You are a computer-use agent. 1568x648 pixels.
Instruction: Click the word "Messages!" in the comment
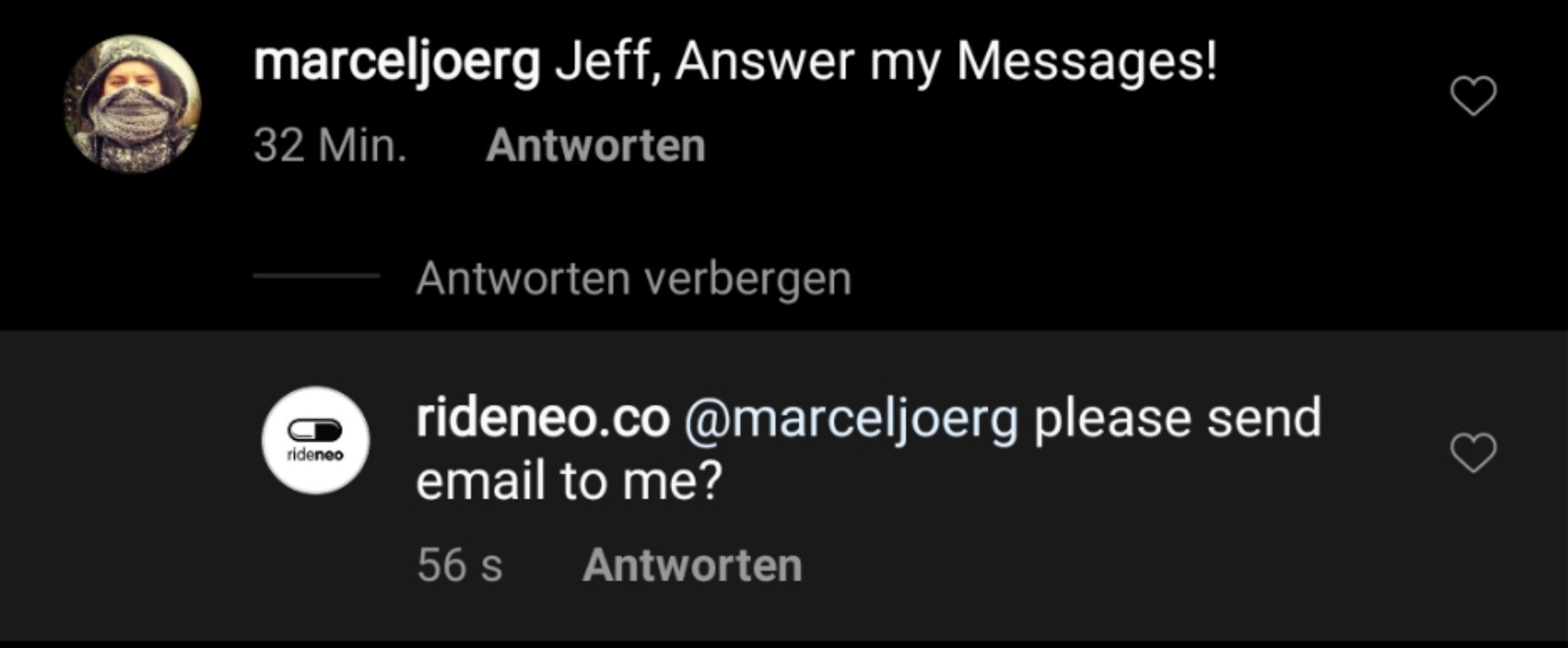coord(1086,62)
